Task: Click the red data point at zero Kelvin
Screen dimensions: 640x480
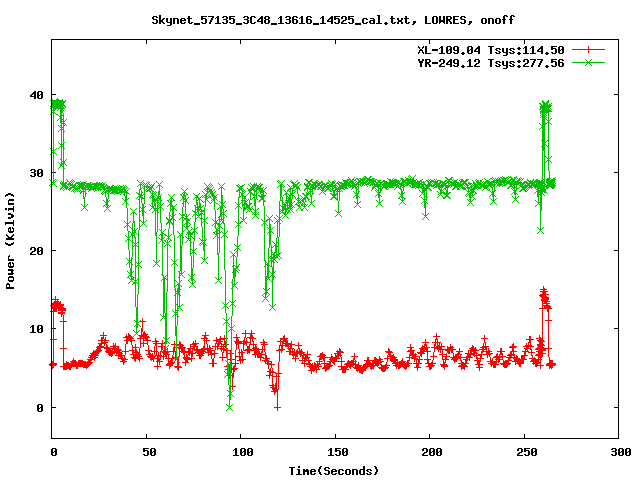Action: (278, 407)
